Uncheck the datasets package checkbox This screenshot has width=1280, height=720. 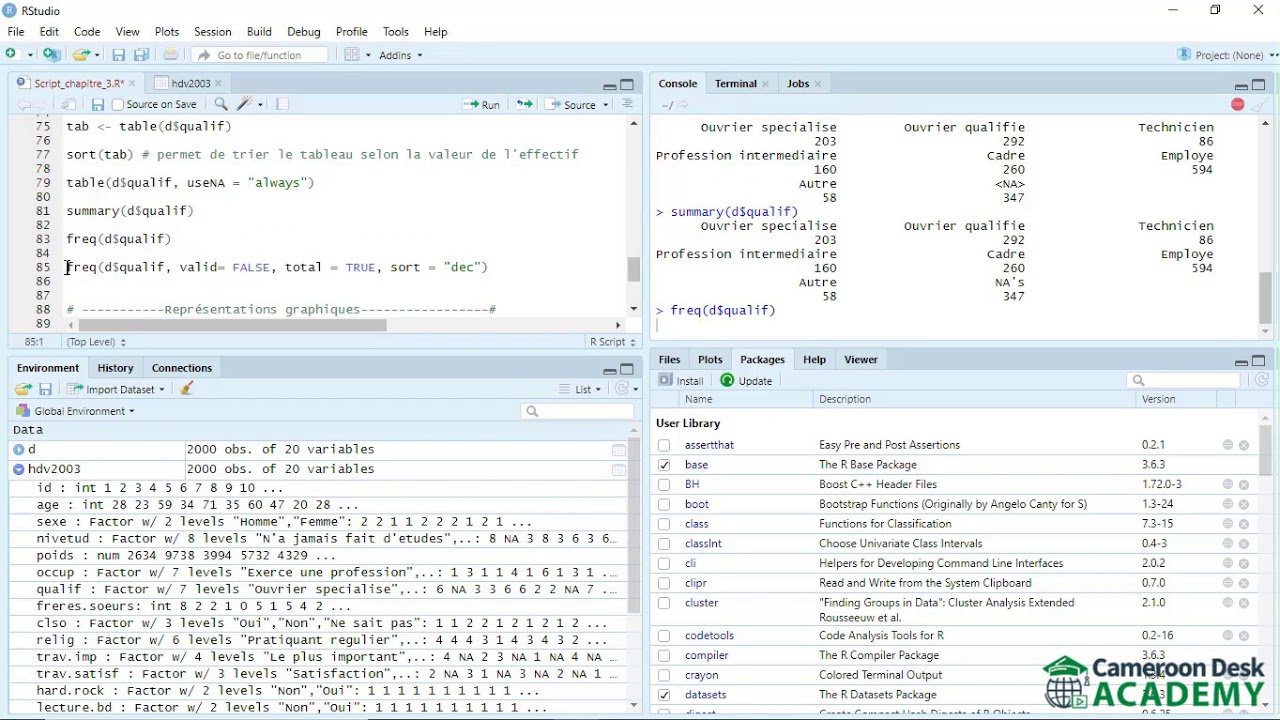pyautogui.click(x=664, y=695)
